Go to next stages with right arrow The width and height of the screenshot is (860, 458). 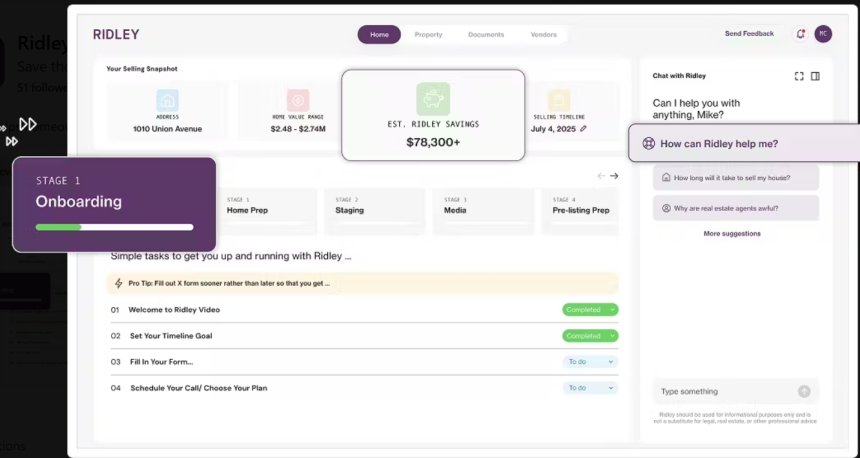(x=614, y=176)
